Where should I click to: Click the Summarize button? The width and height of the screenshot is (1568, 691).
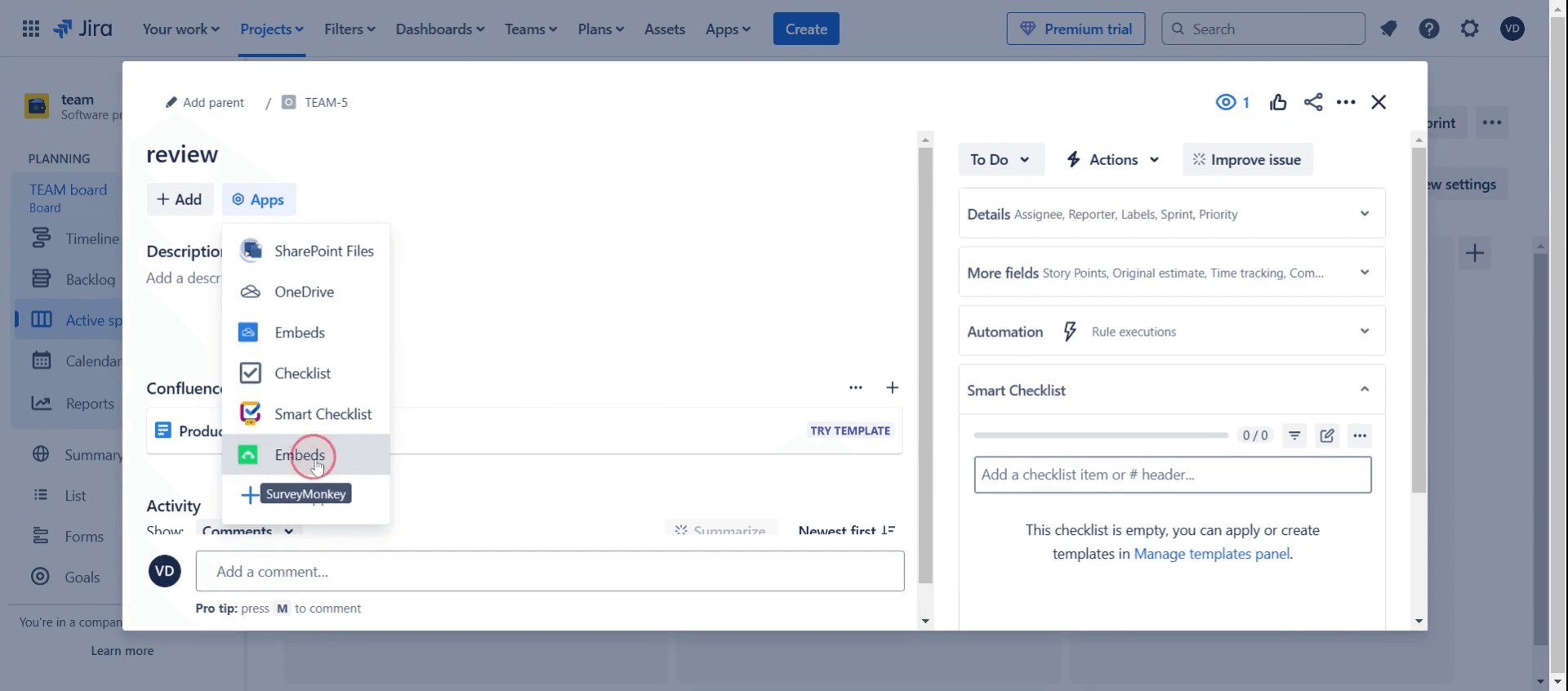point(721,530)
